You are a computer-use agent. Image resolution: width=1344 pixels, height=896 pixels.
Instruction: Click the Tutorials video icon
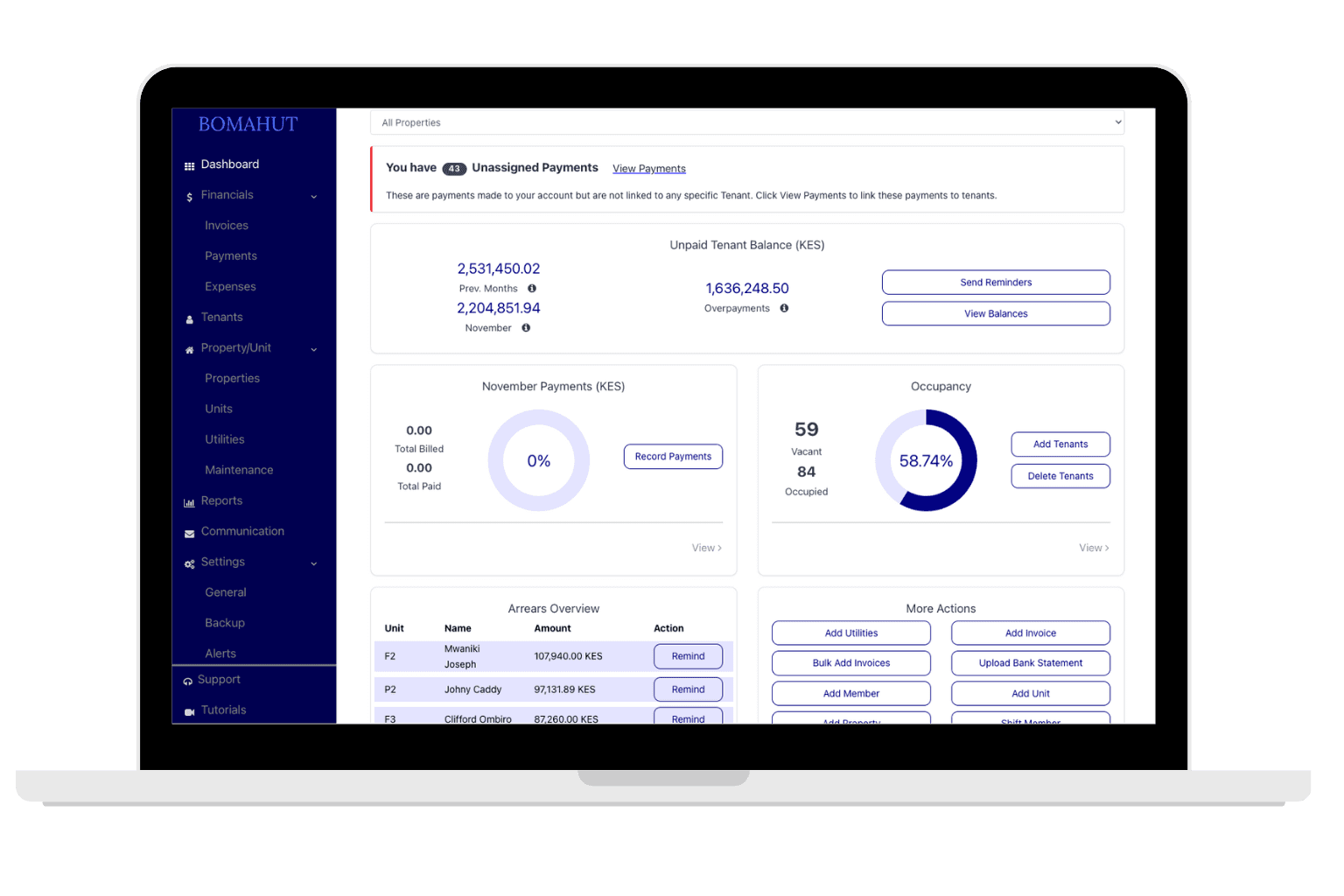click(x=189, y=710)
